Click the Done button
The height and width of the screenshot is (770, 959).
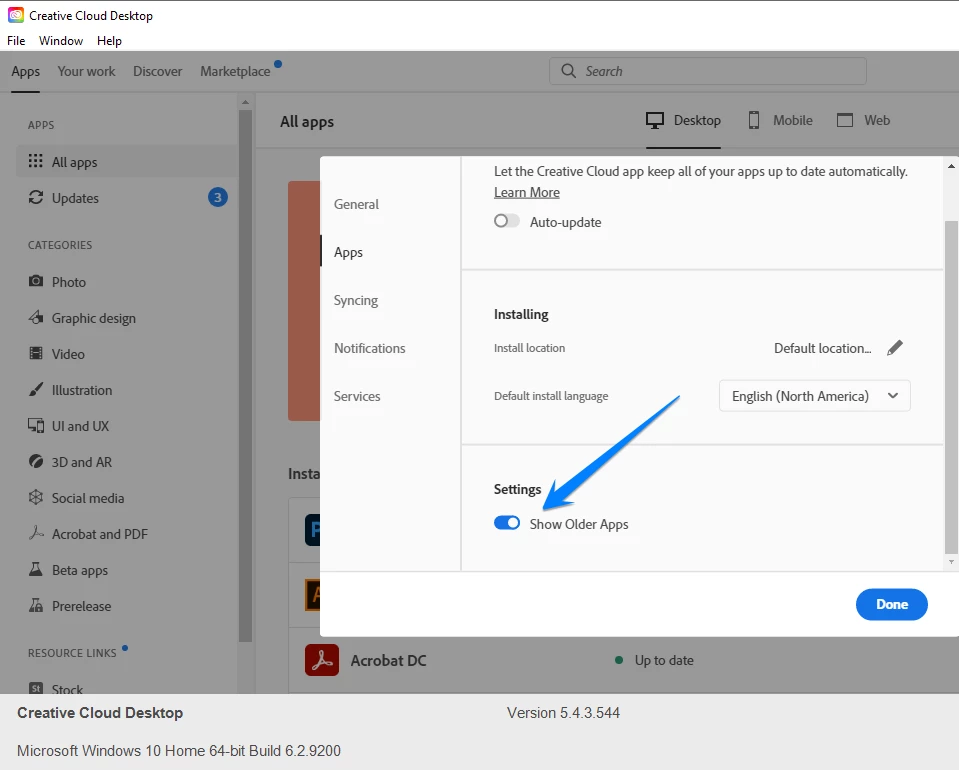[891, 604]
